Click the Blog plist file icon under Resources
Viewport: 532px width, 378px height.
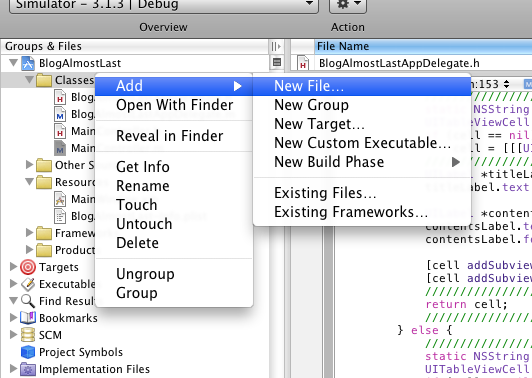tap(60, 216)
